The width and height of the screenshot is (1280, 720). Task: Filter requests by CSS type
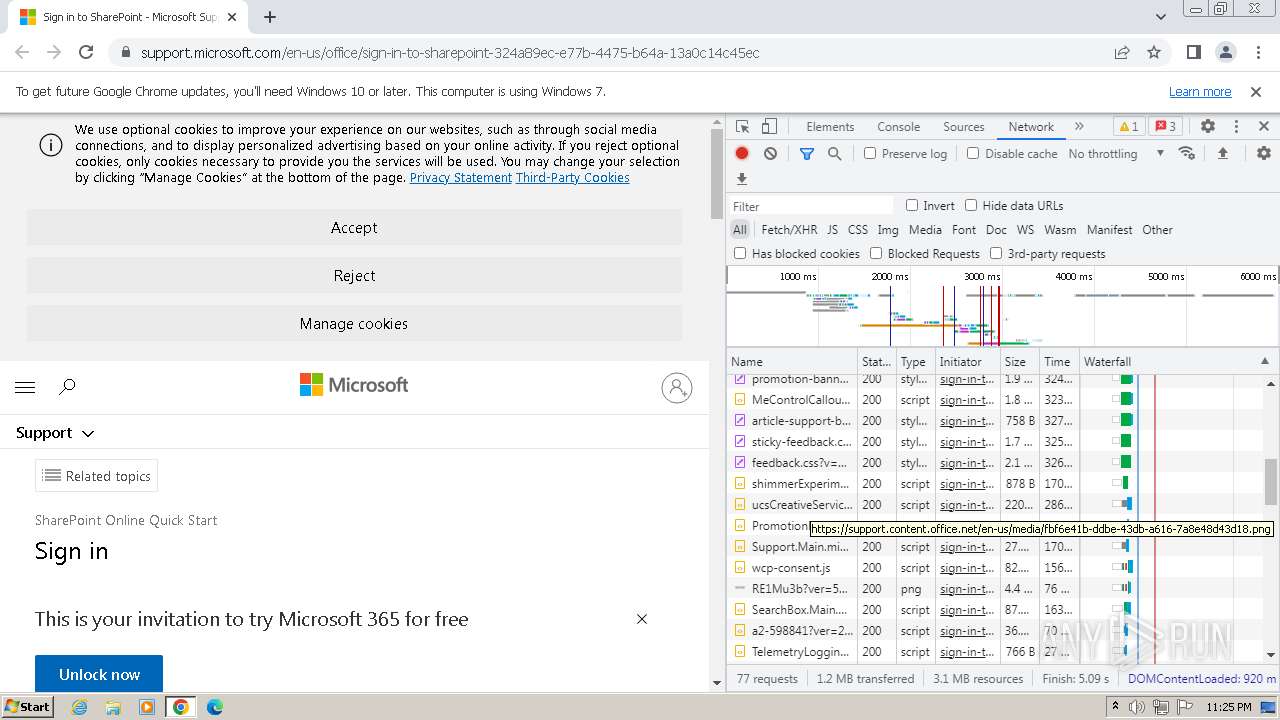pyautogui.click(x=858, y=230)
